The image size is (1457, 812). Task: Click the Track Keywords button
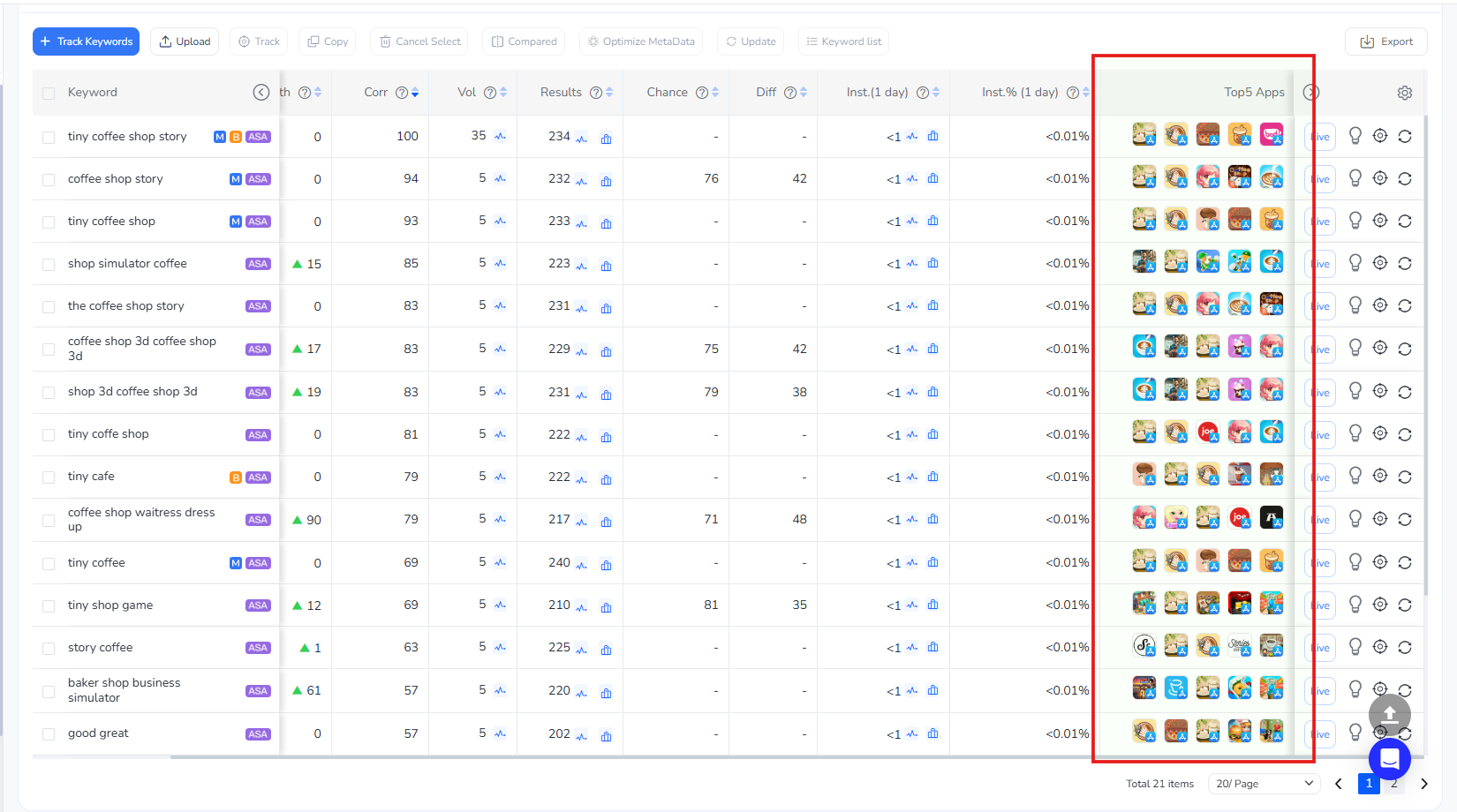click(x=86, y=41)
